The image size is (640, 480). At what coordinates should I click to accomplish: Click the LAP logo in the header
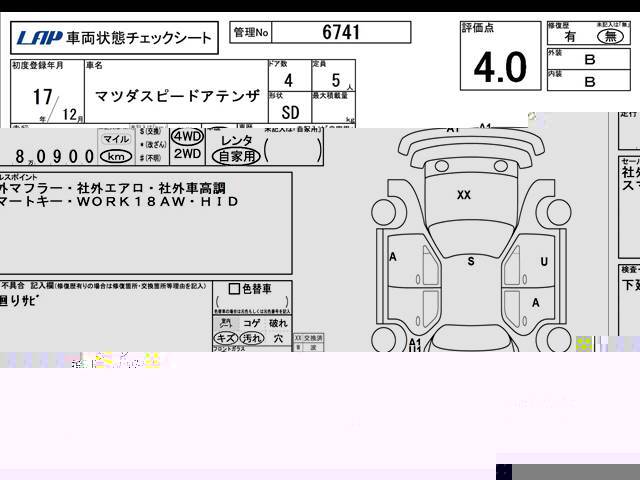tap(38, 39)
